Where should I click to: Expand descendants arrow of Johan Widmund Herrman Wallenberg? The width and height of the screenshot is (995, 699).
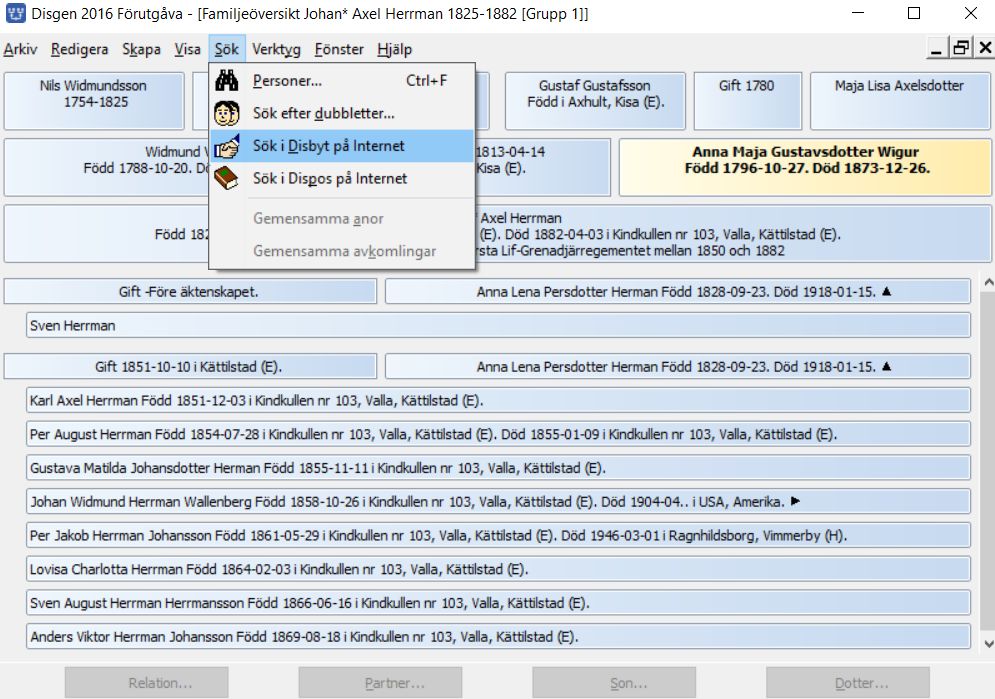point(795,501)
